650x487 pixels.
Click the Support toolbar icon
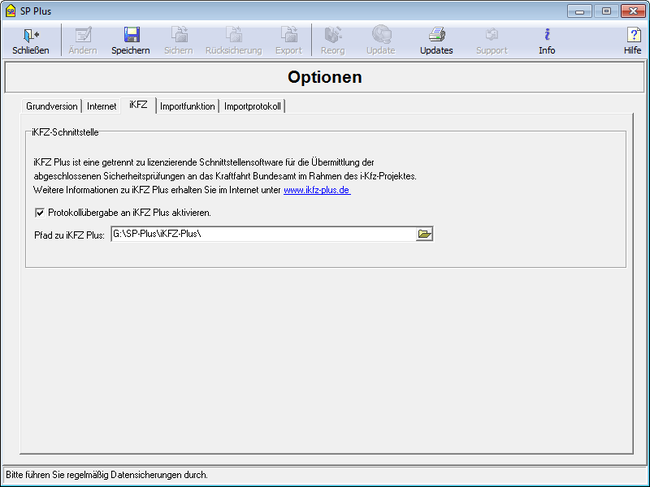(491, 35)
